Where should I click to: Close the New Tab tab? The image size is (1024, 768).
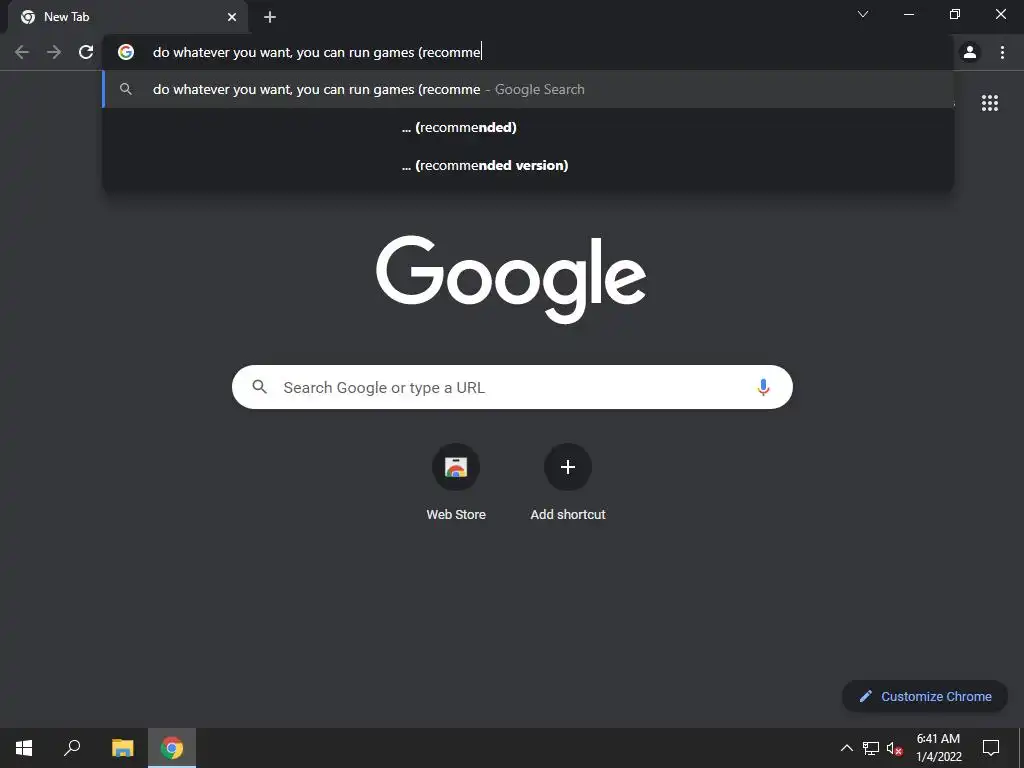(232, 17)
